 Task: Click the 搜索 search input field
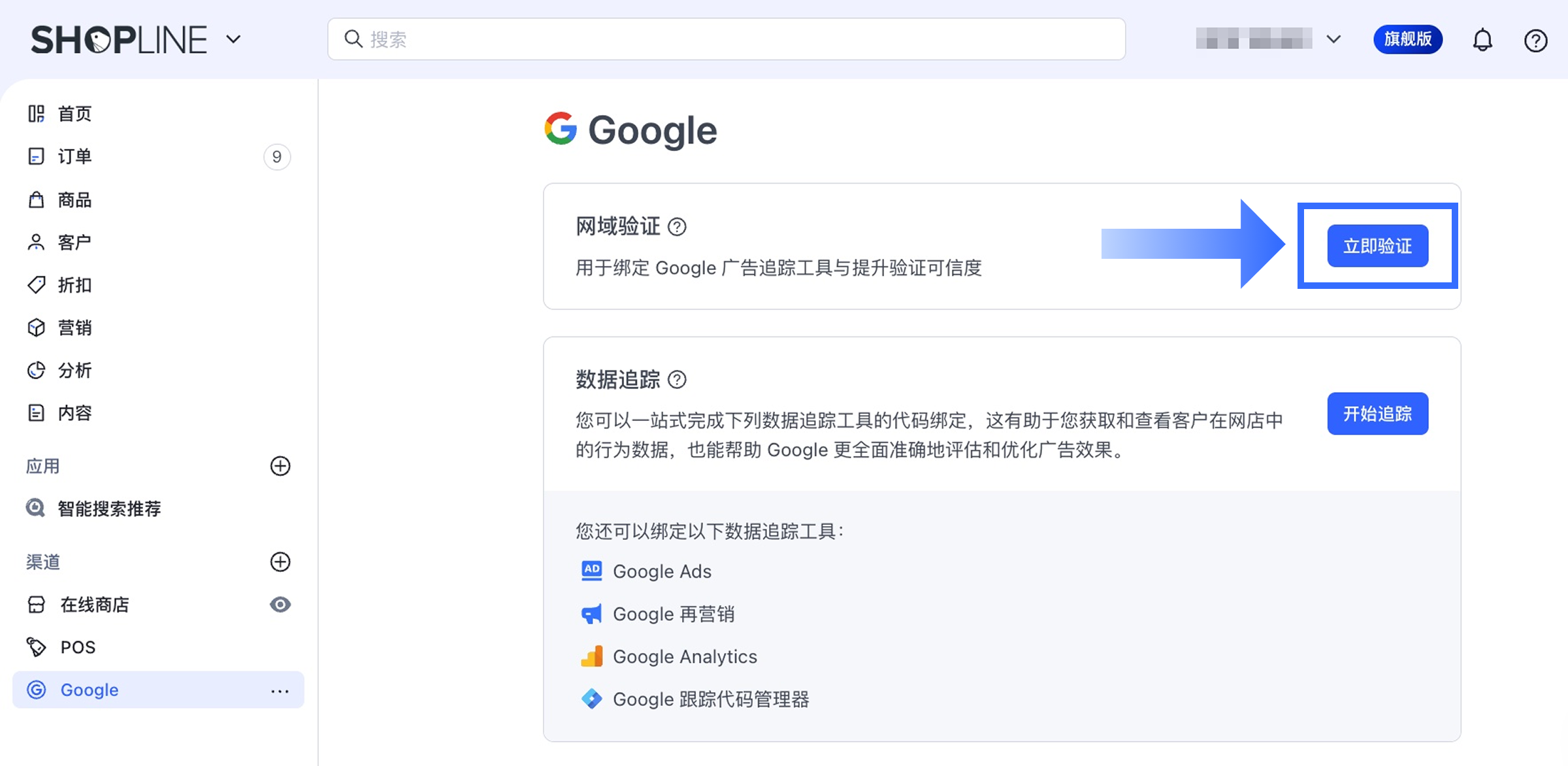click(x=725, y=40)
